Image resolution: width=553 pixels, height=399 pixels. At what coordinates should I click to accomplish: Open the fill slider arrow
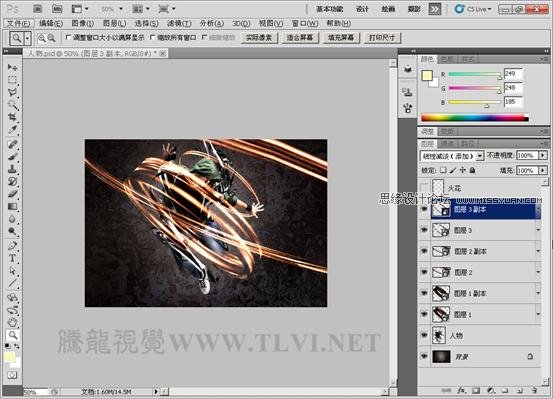click(x=543, y=170)
